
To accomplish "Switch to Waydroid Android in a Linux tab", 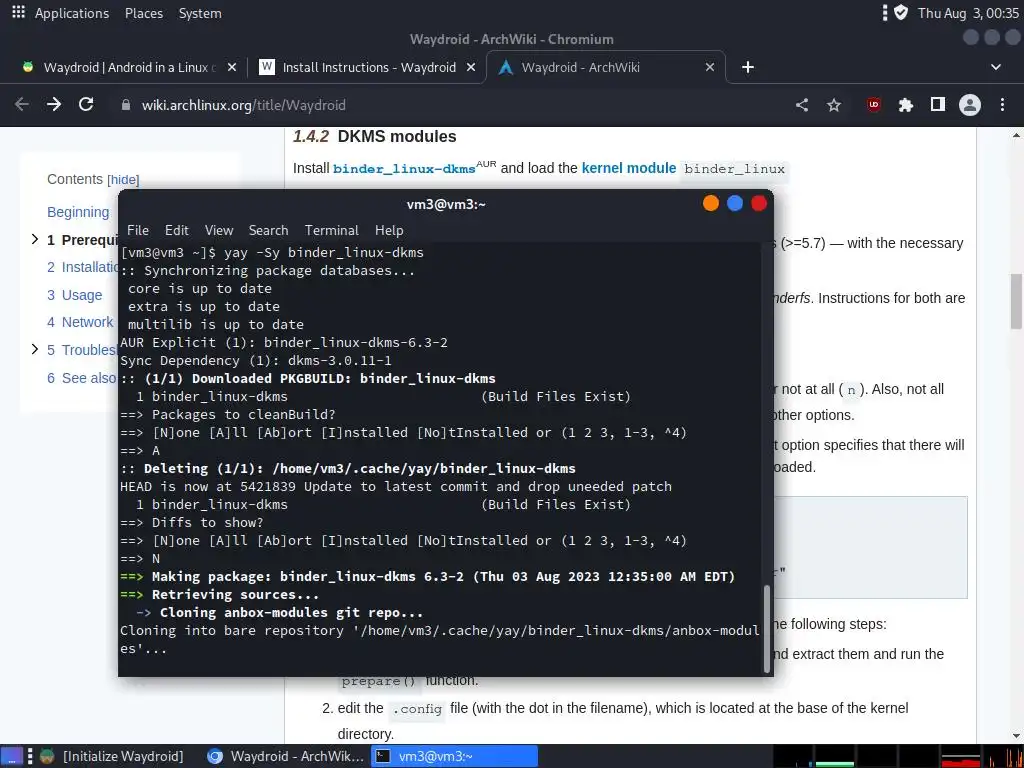I will coord(129,67).
